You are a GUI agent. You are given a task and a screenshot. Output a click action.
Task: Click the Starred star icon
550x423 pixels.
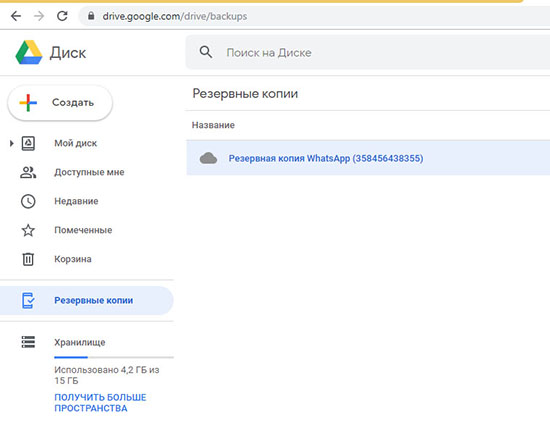tap(28, 230)
